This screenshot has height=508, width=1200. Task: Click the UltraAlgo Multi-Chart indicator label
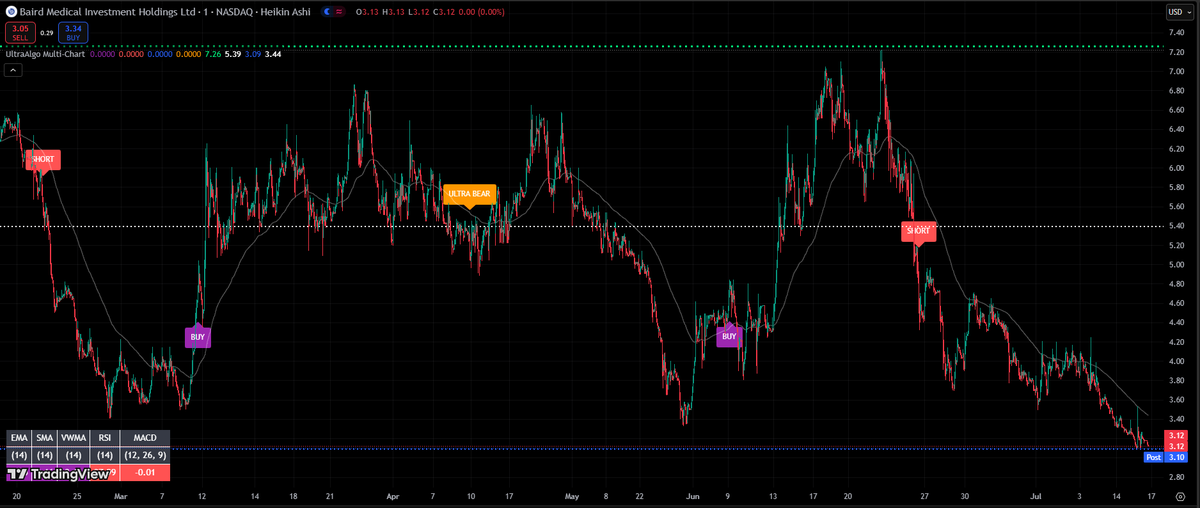pos(44,54)
